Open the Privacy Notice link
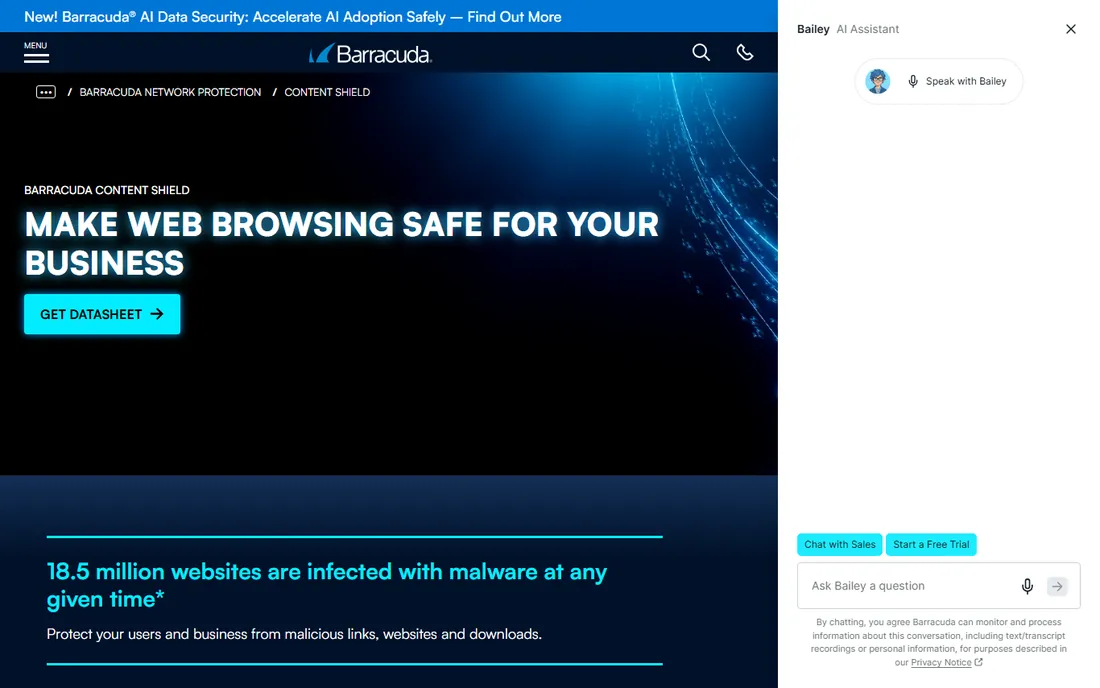The image size is (1100, 688). 941,662
